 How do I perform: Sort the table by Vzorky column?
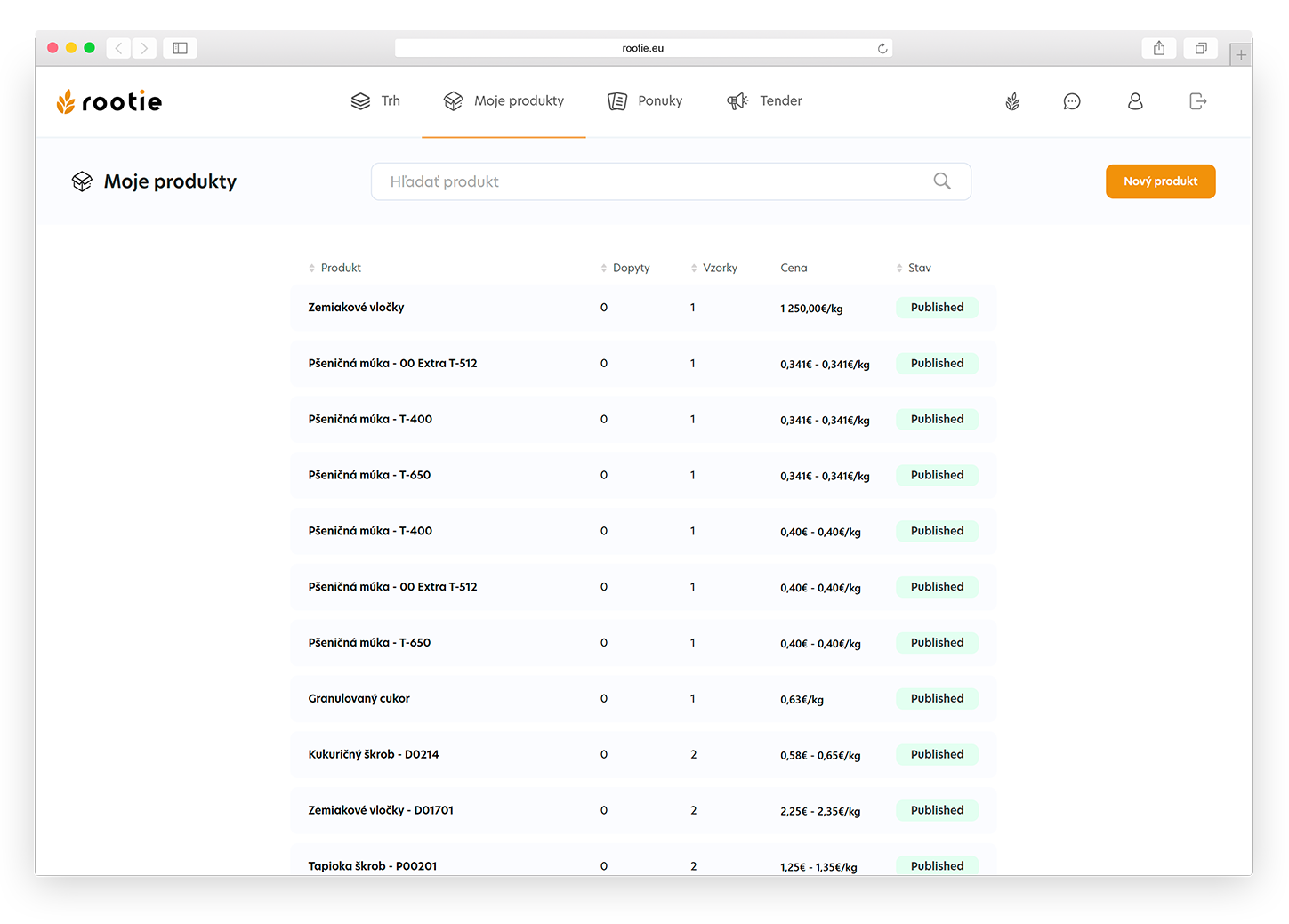pyautogui.click(x=714, y=268)
